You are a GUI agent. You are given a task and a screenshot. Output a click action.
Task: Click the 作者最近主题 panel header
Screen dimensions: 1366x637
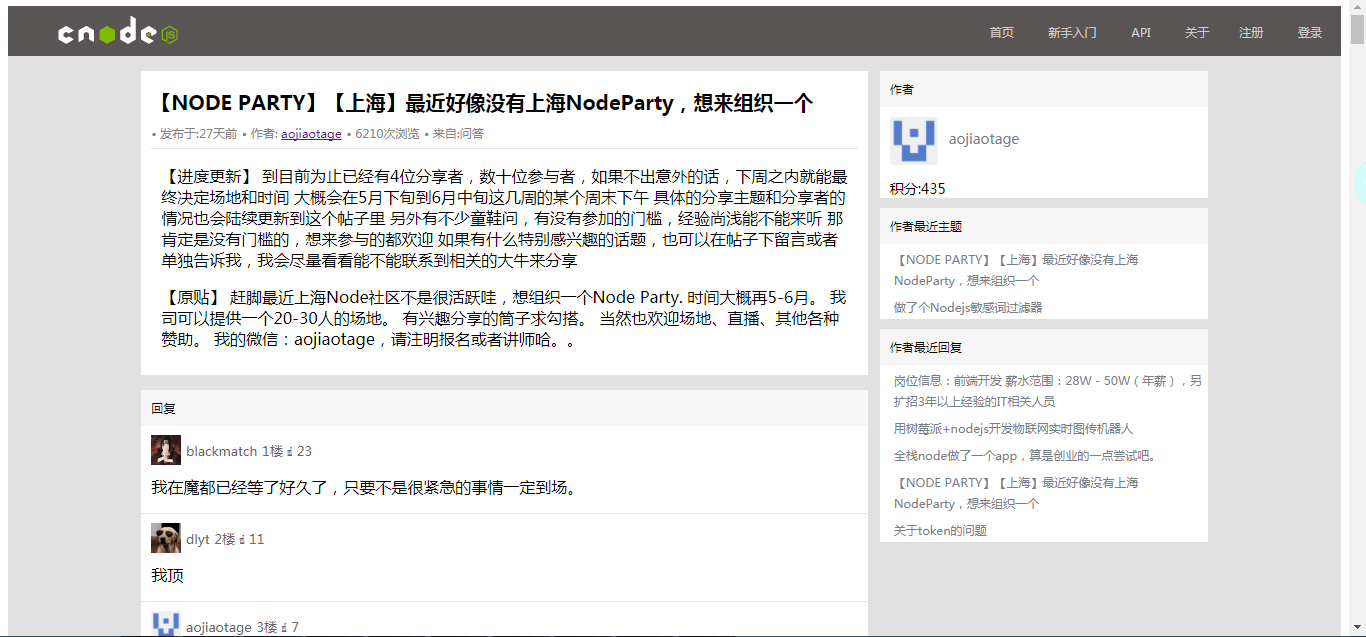[x=1044, y=226]
